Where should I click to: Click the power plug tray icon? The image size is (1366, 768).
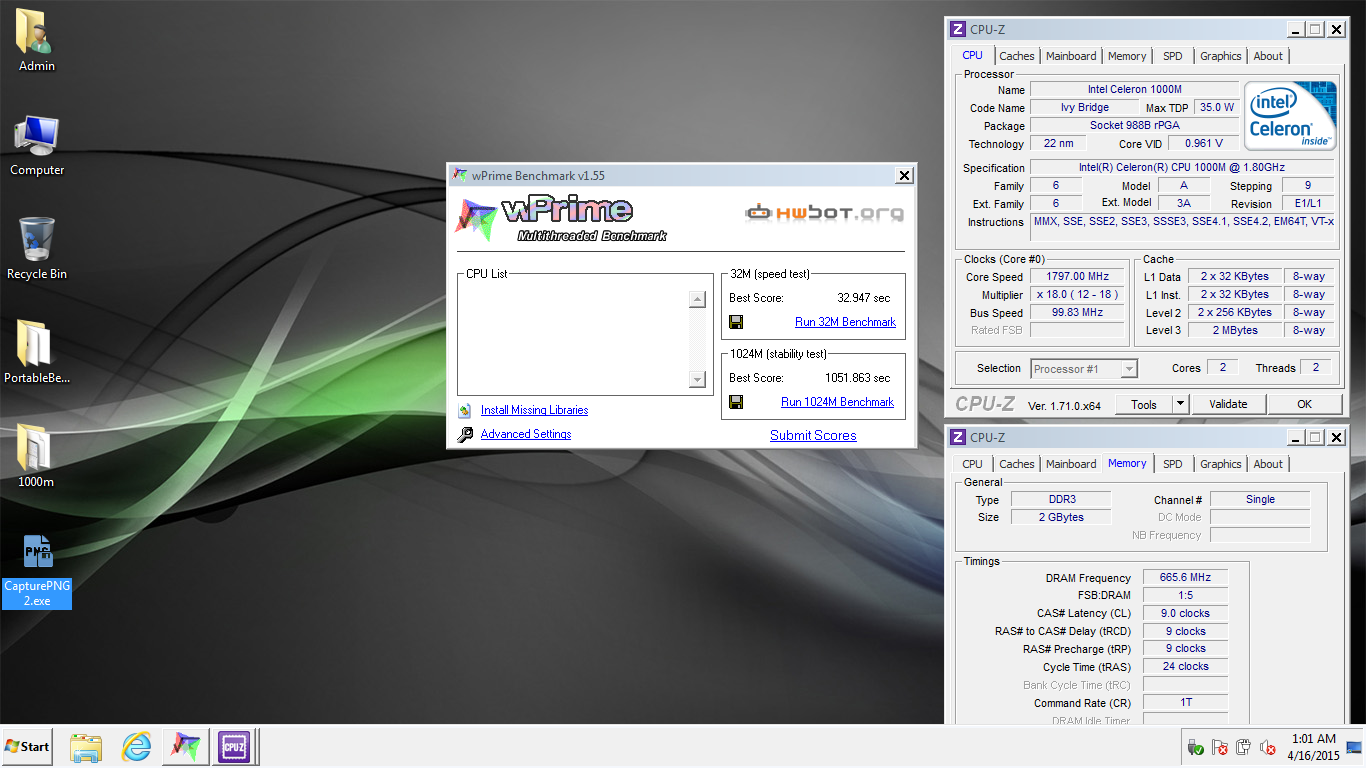1243,747
